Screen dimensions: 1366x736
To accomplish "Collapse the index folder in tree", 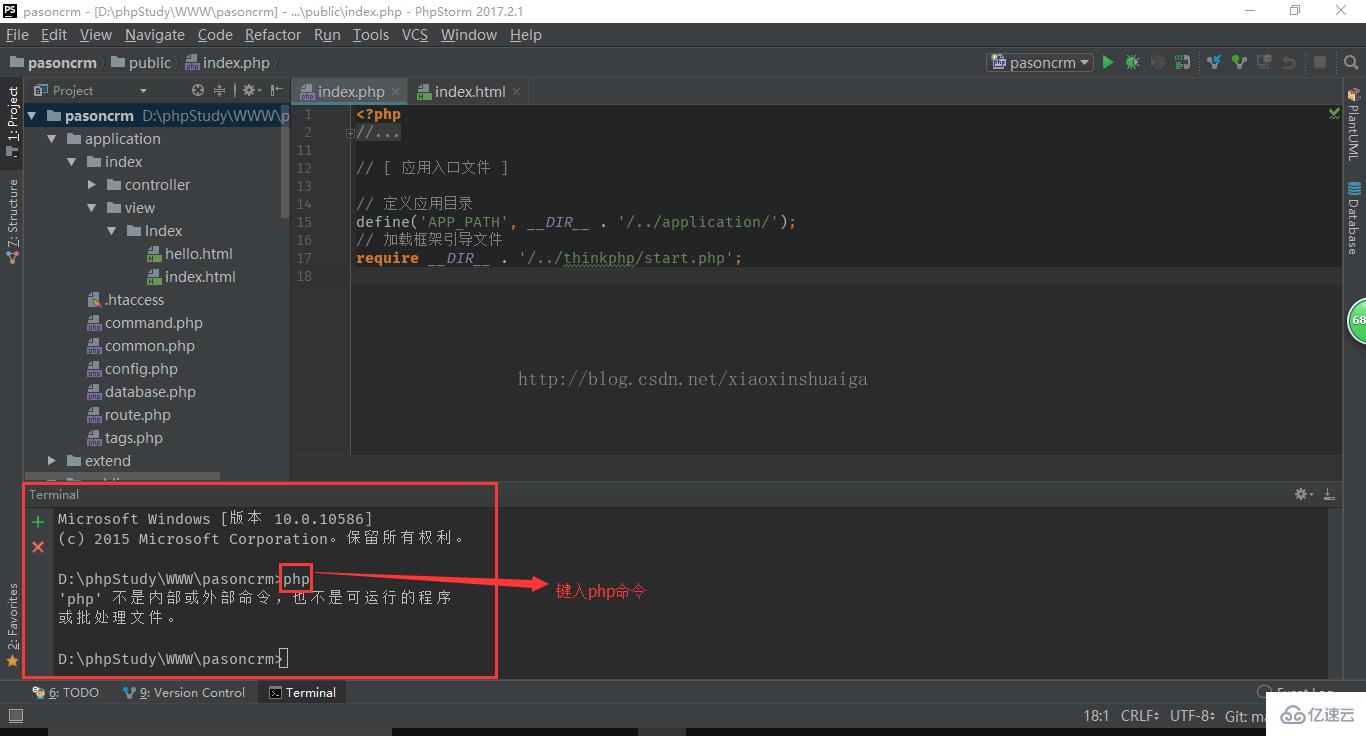I will [x=72, y=162].
